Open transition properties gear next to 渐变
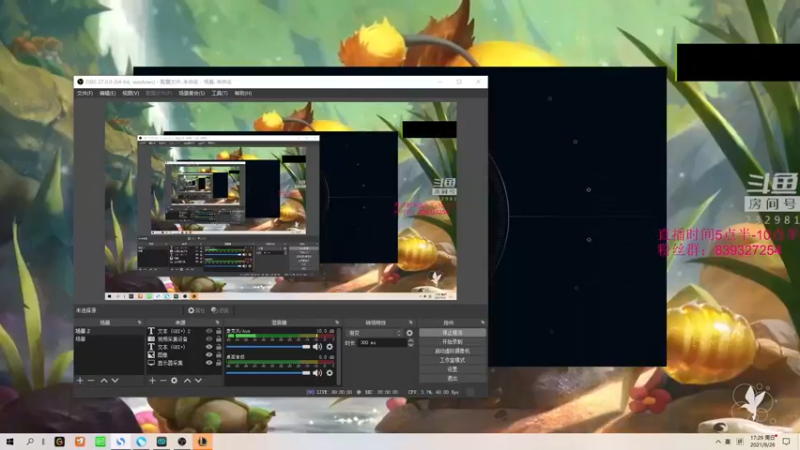 click(x=409, y=333)
